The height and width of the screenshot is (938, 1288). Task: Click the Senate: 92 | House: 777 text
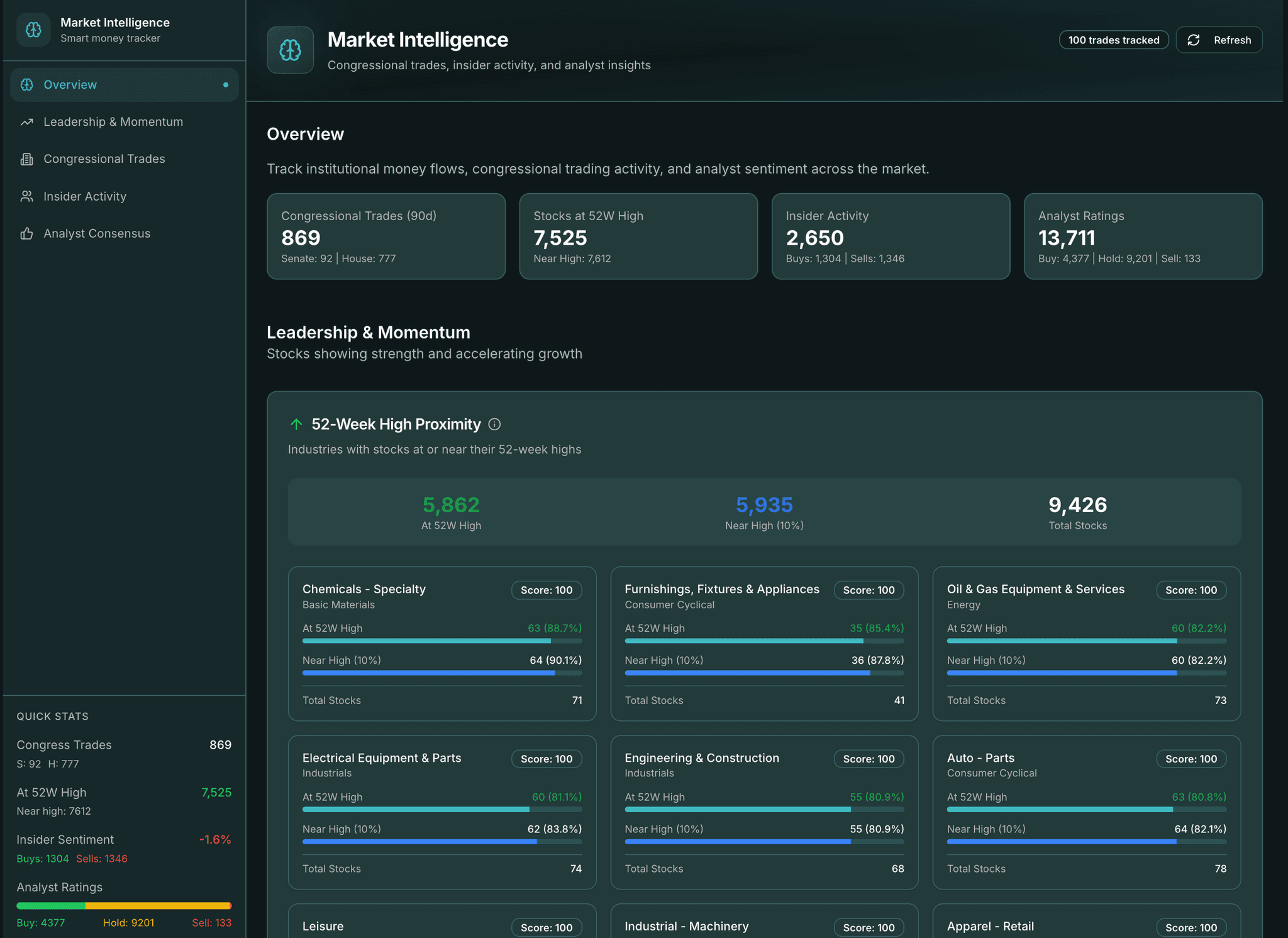tap(338, 259)
